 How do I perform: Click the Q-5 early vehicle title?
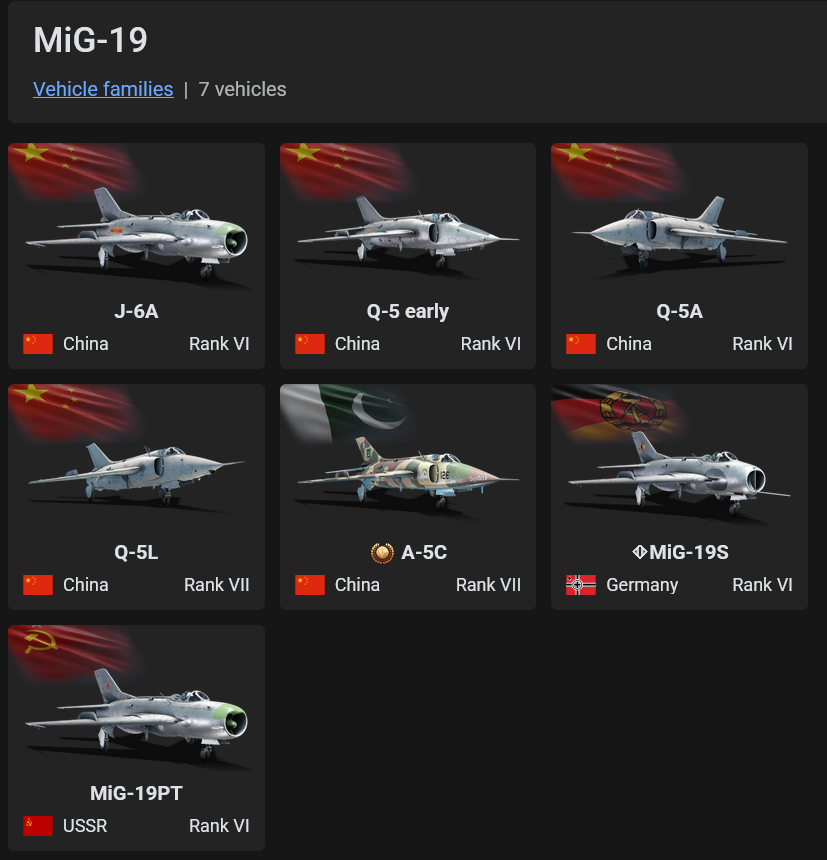pyautogui.click(x=407, y=312)
